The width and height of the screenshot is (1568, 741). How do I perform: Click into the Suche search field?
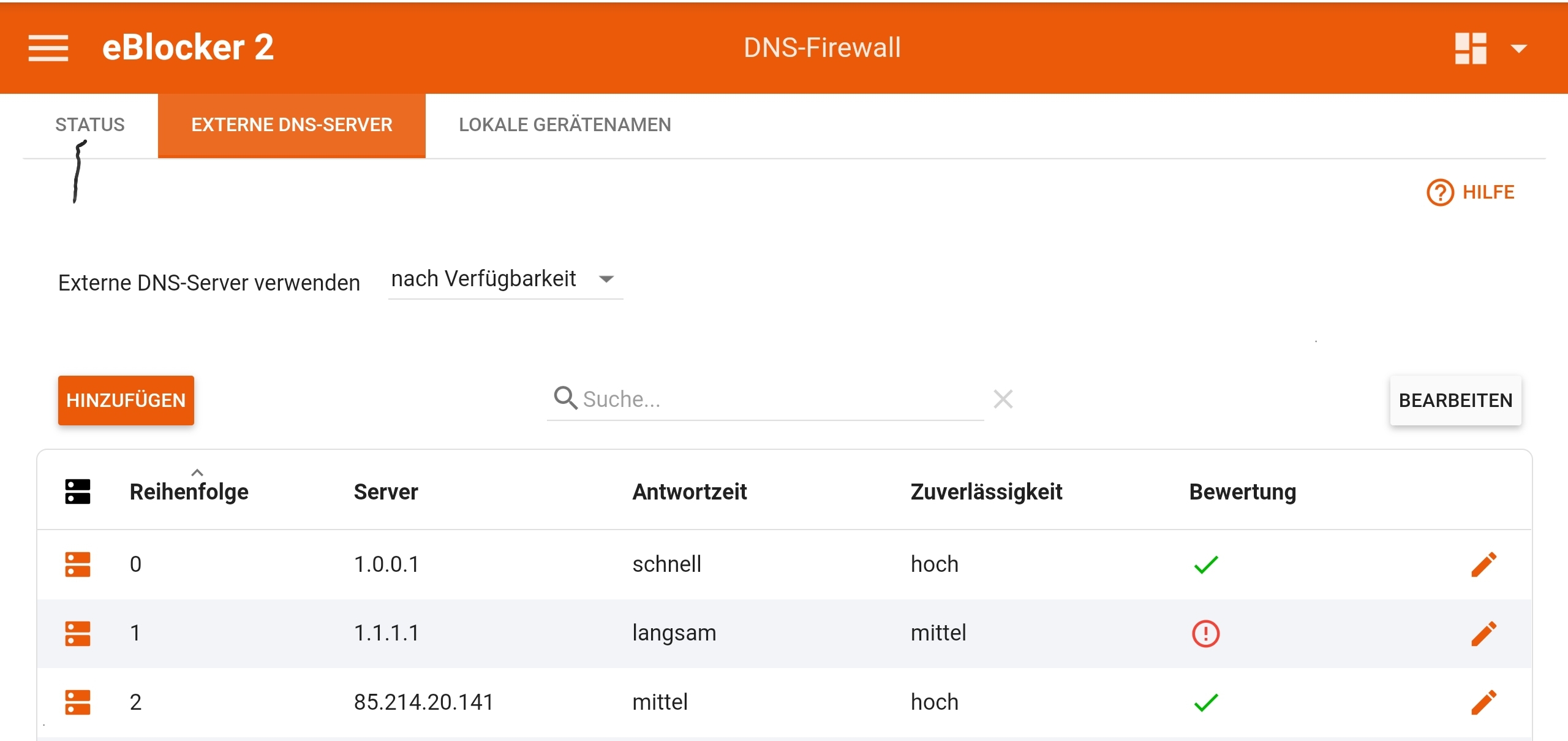[x=778, y=399]
